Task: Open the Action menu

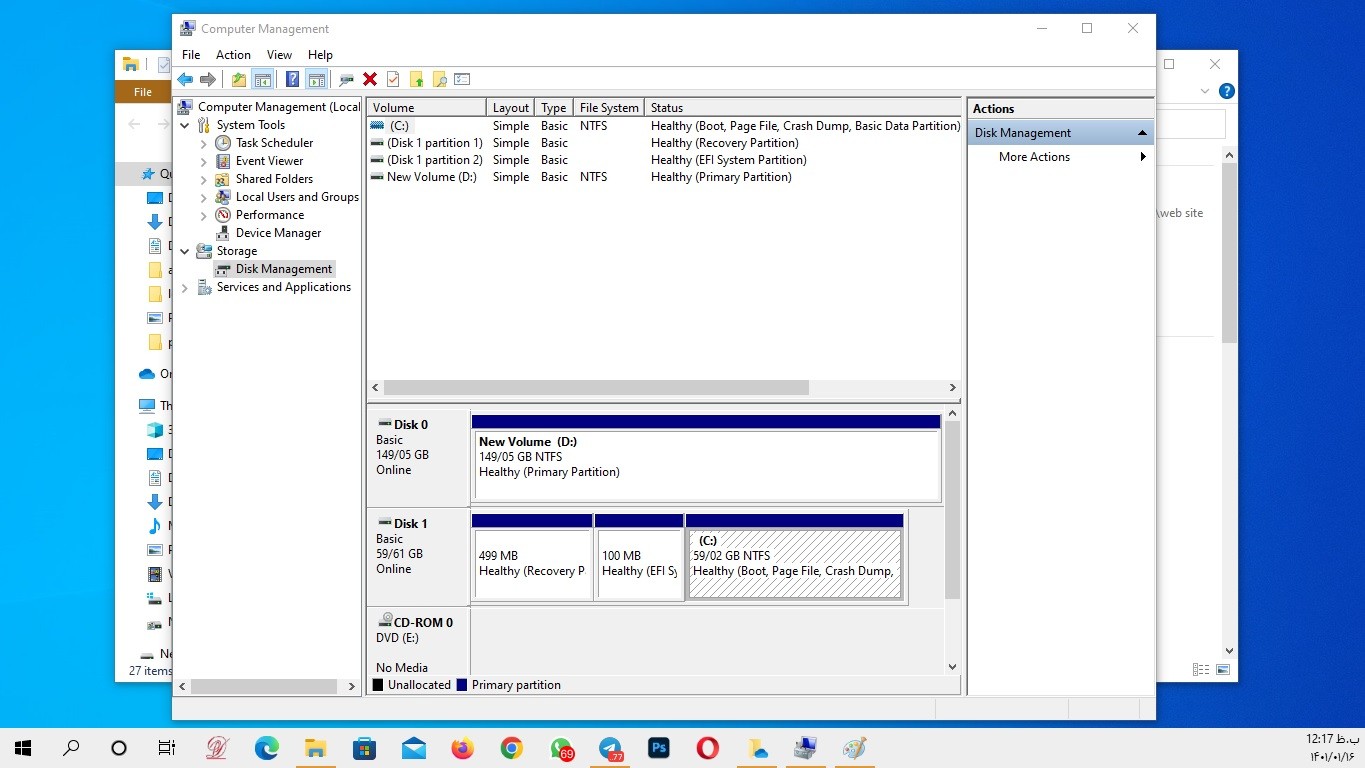Action: point(233,55)
